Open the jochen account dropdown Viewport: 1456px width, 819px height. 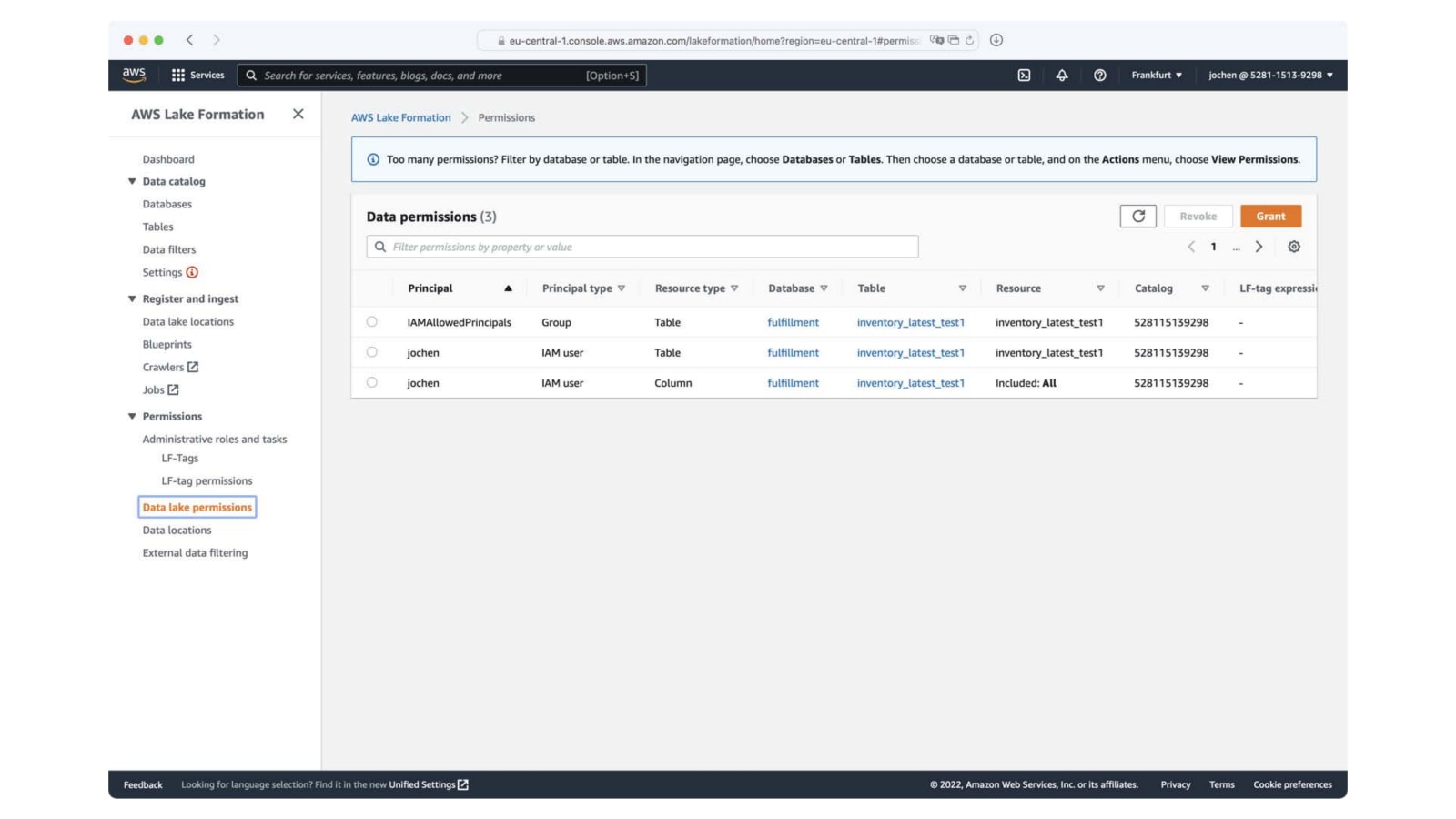pyautogui.click(x=1270, y=76)
